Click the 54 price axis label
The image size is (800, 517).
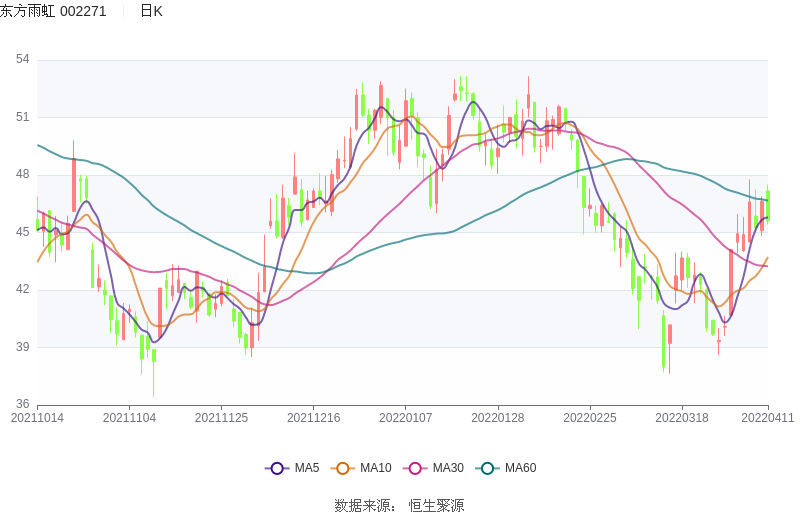[x=22, y=60]
